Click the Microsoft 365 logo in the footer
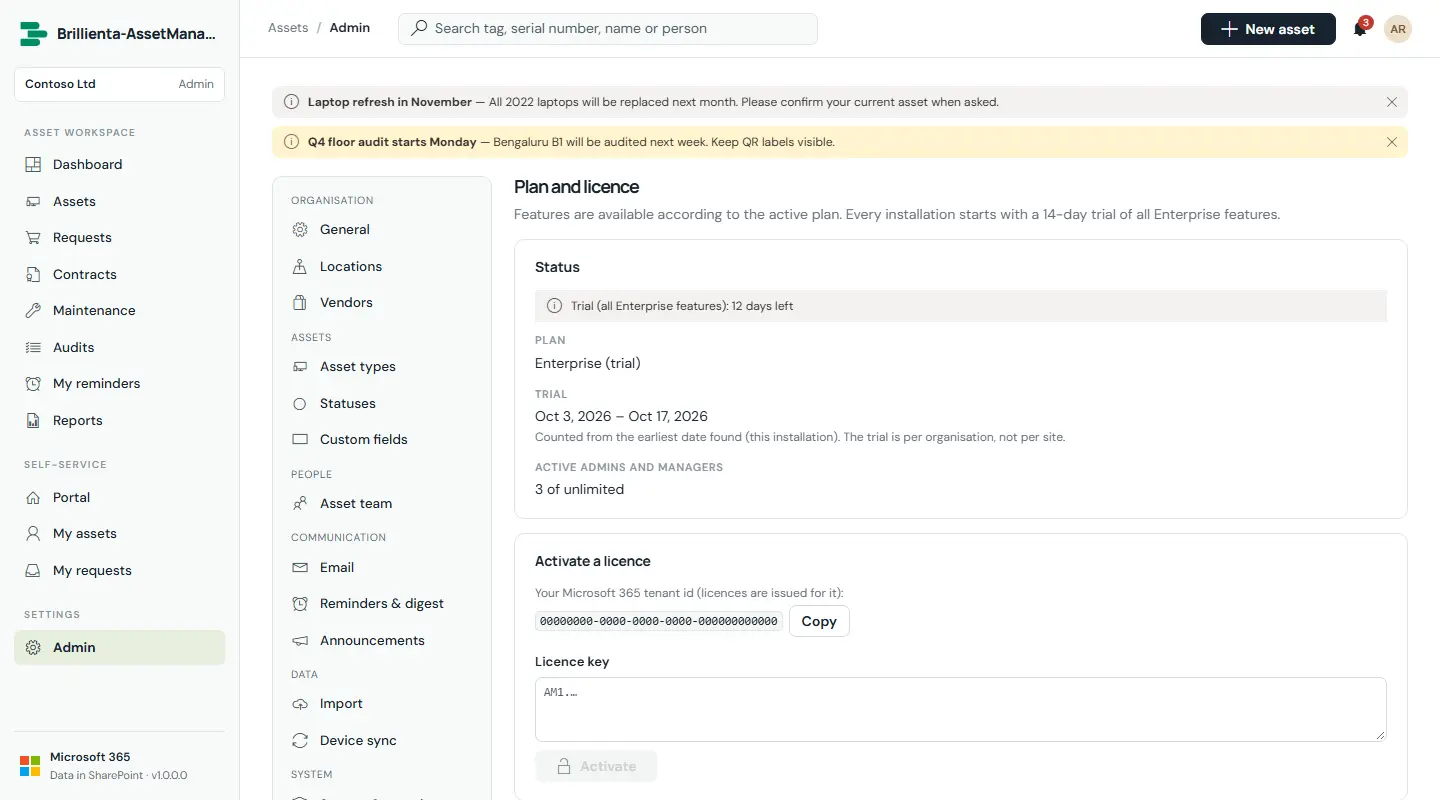 [x=30, y=766]
